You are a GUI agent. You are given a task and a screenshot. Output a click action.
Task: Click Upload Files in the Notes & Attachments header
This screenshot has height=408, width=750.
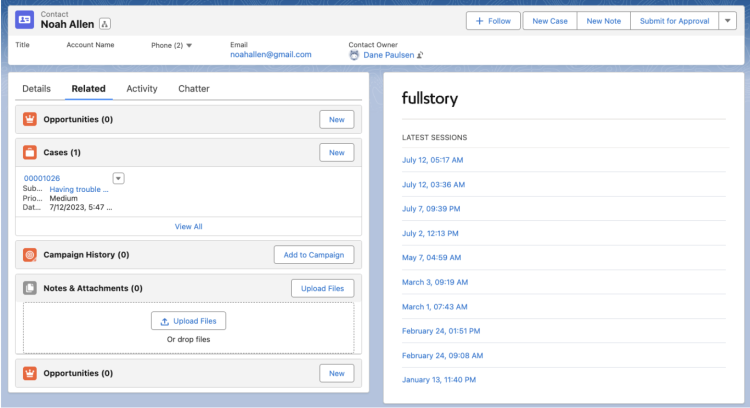[322, 288]
